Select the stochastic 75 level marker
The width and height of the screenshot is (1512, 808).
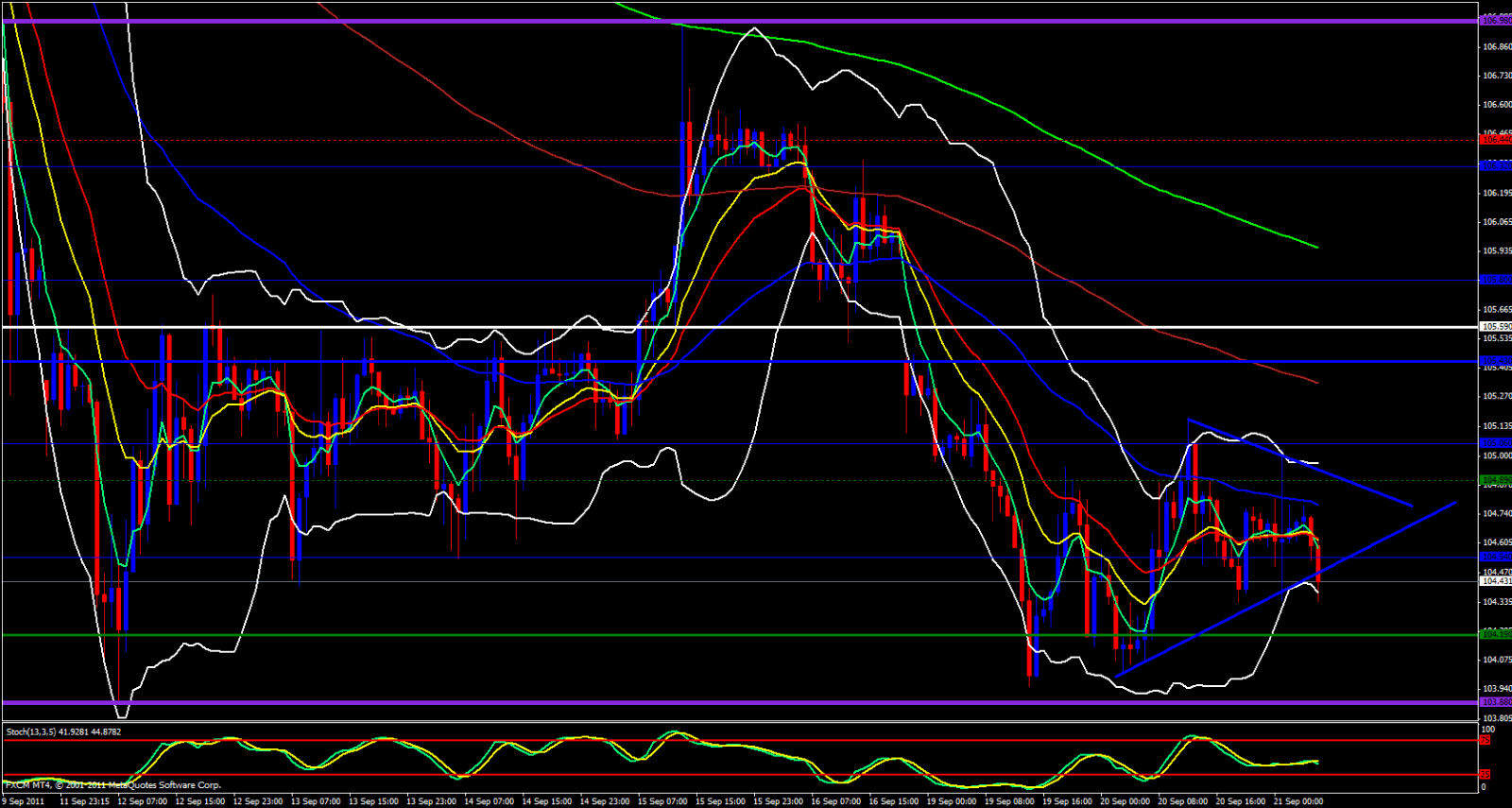point(1486,741)
